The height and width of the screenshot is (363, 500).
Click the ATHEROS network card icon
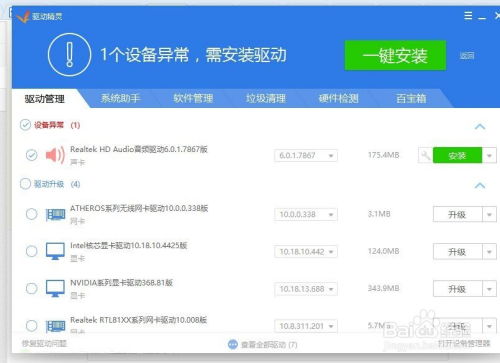pyautogui.click(x=55, y=214)
